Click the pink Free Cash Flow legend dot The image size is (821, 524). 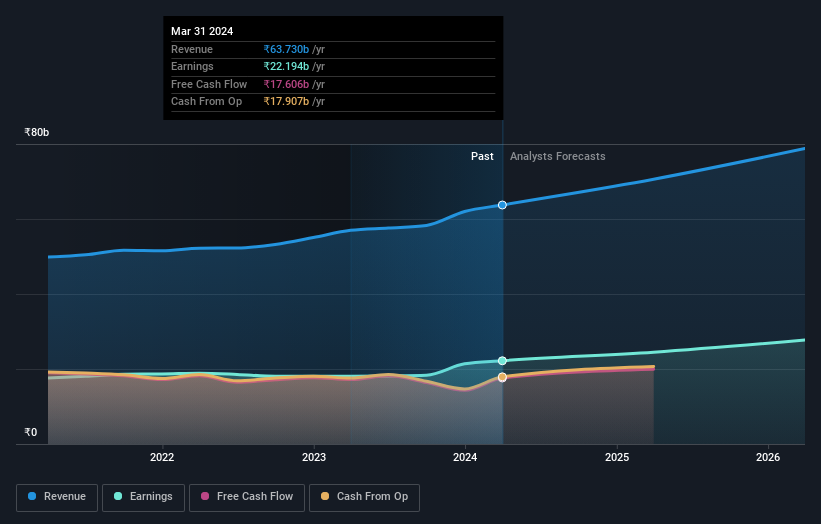pos(205,496)
